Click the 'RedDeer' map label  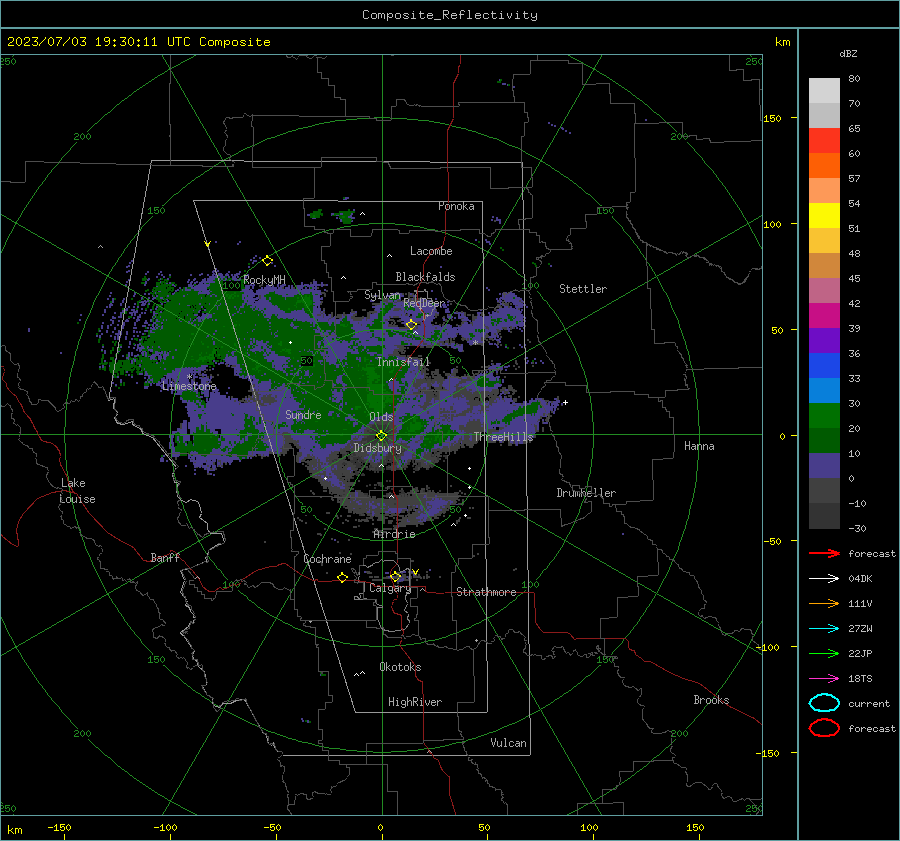tap(424, 303)
